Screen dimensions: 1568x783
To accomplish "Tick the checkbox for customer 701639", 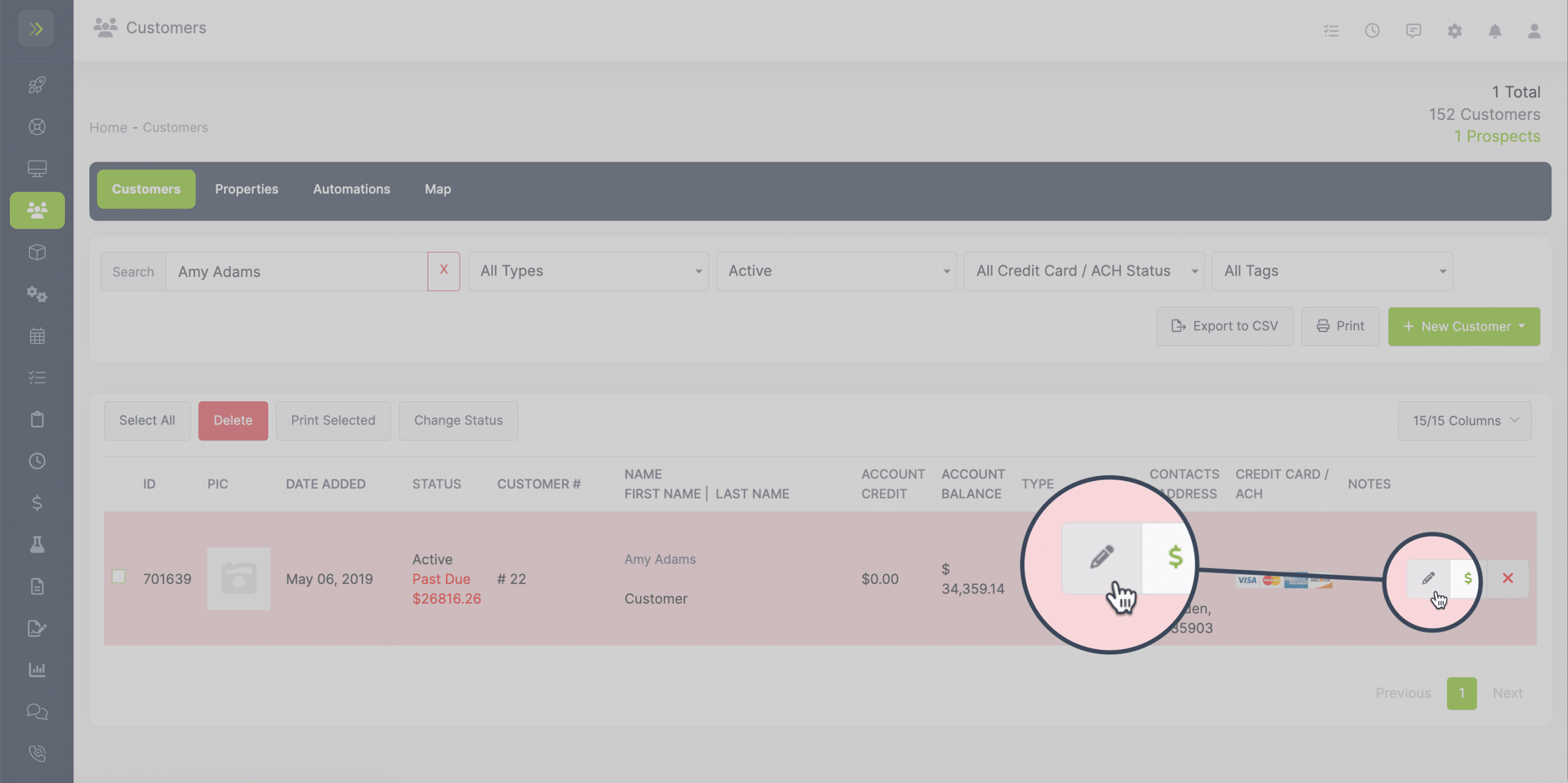I will (119, 577).
